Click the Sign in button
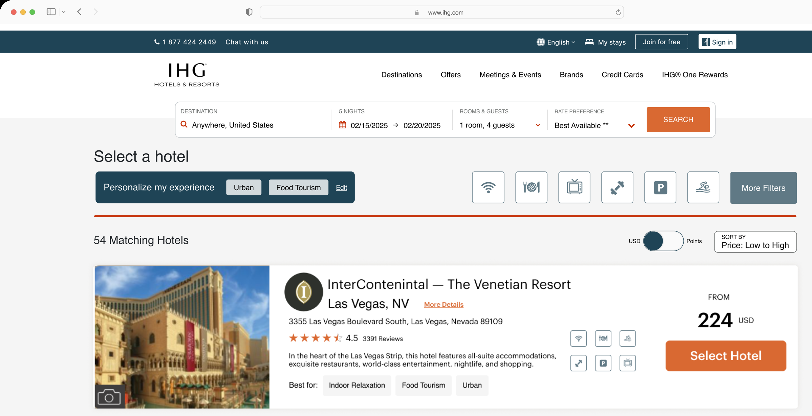Screen dimensions: 812x416 pyautogui.click(x=717, y=42)
